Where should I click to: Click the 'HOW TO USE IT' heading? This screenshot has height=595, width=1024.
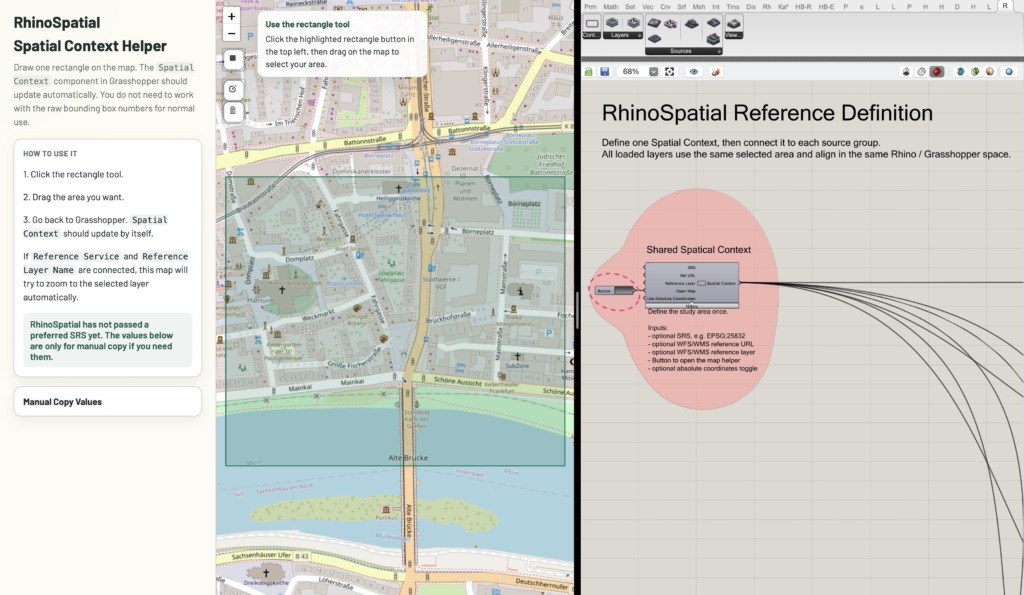click(x=50, y=153)
